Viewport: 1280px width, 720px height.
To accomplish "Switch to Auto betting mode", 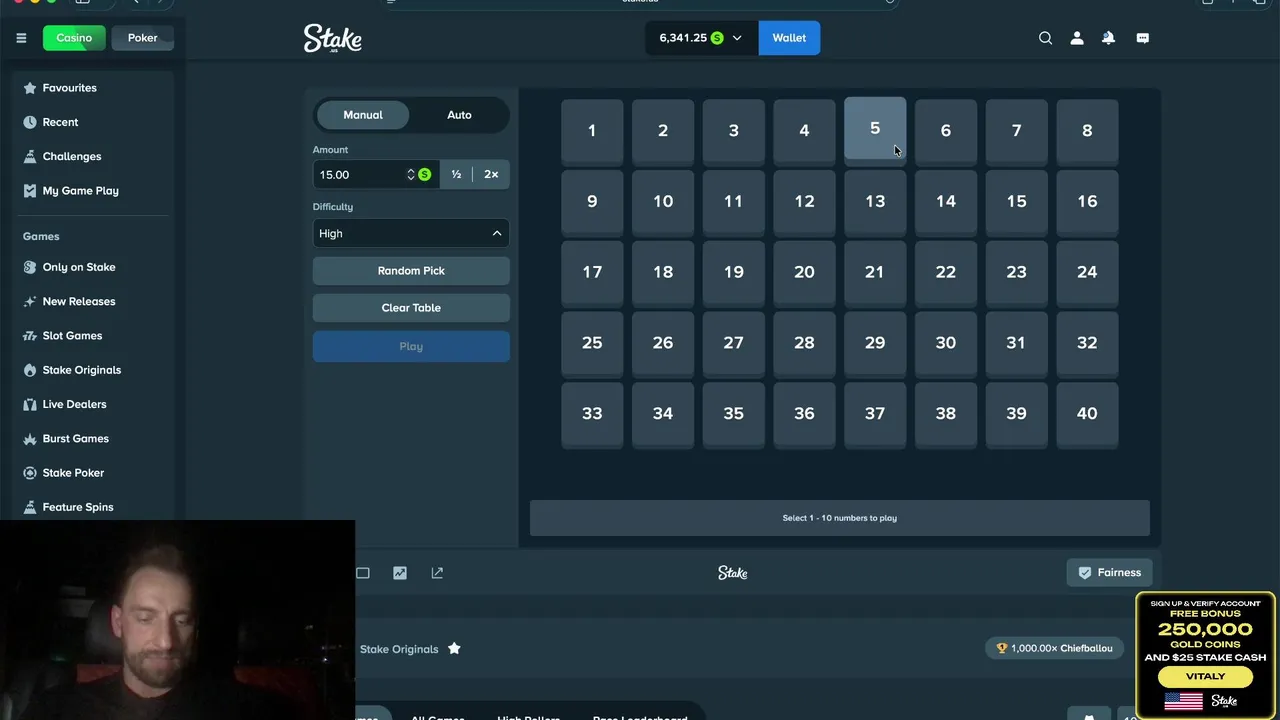I will point(459,115).
